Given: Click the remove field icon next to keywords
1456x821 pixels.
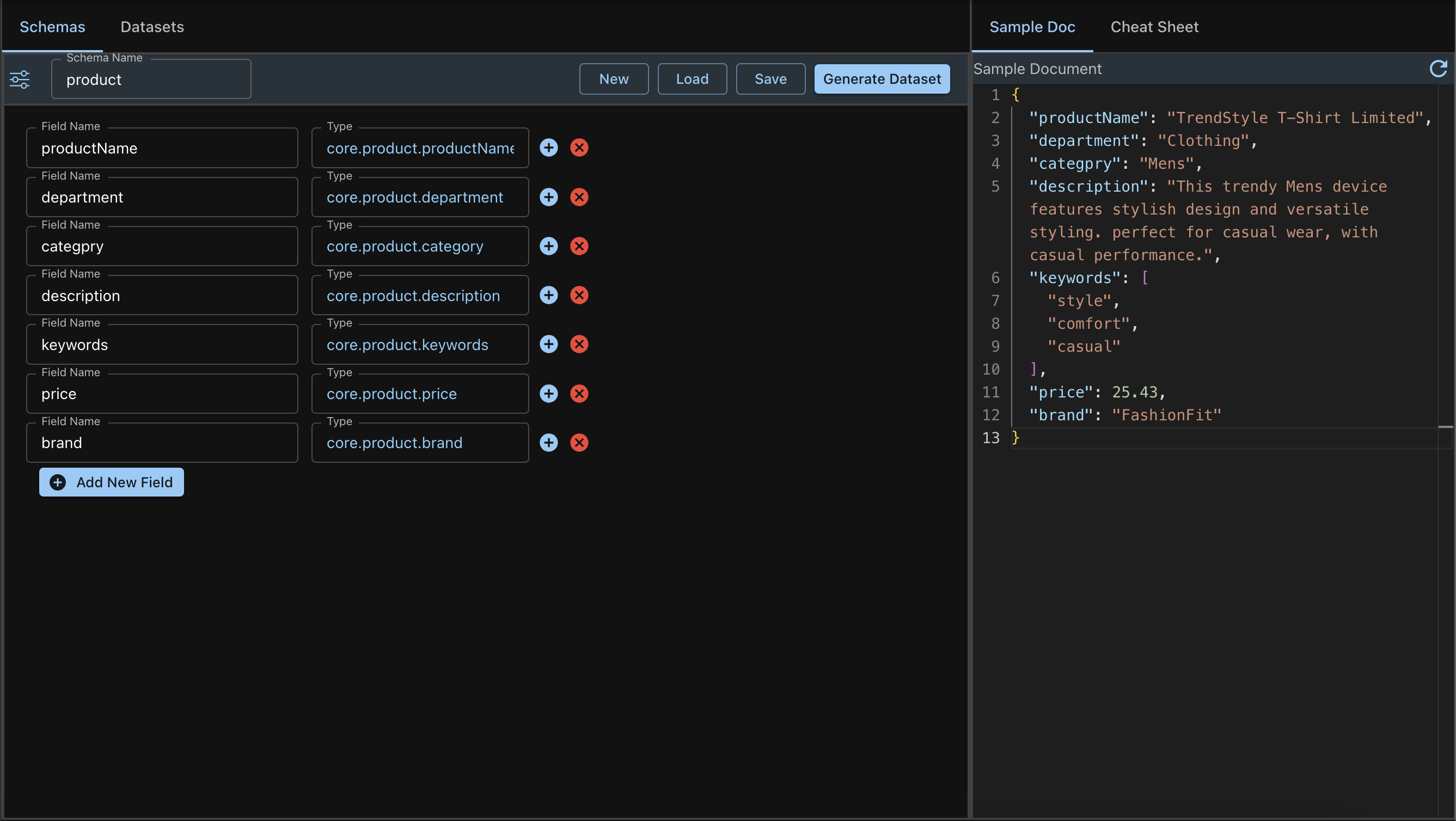Looking at the screenshot, I should 579,344.
